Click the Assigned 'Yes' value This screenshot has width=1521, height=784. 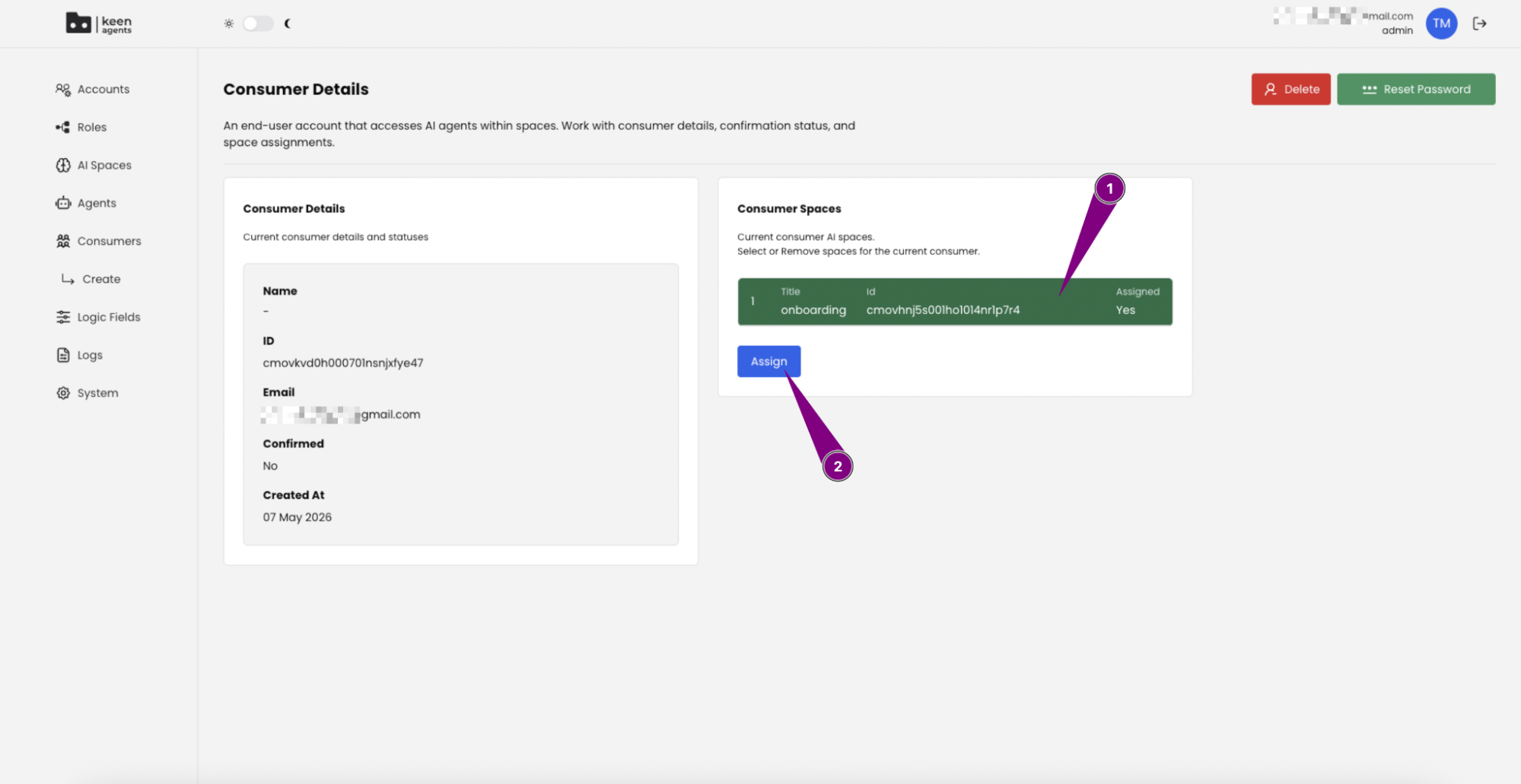coord(1125,309)
